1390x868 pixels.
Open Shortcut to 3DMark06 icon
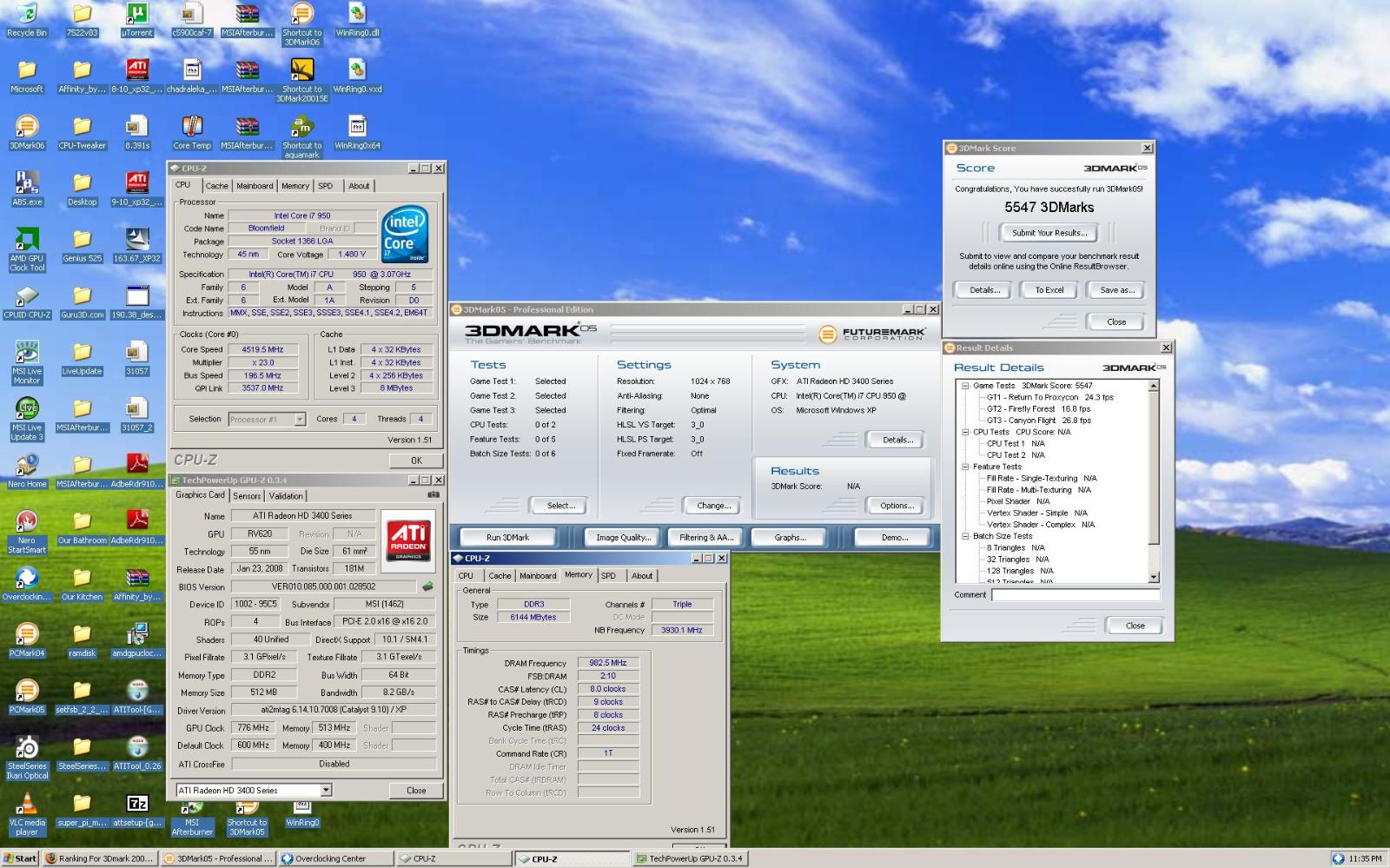(301, 23)
